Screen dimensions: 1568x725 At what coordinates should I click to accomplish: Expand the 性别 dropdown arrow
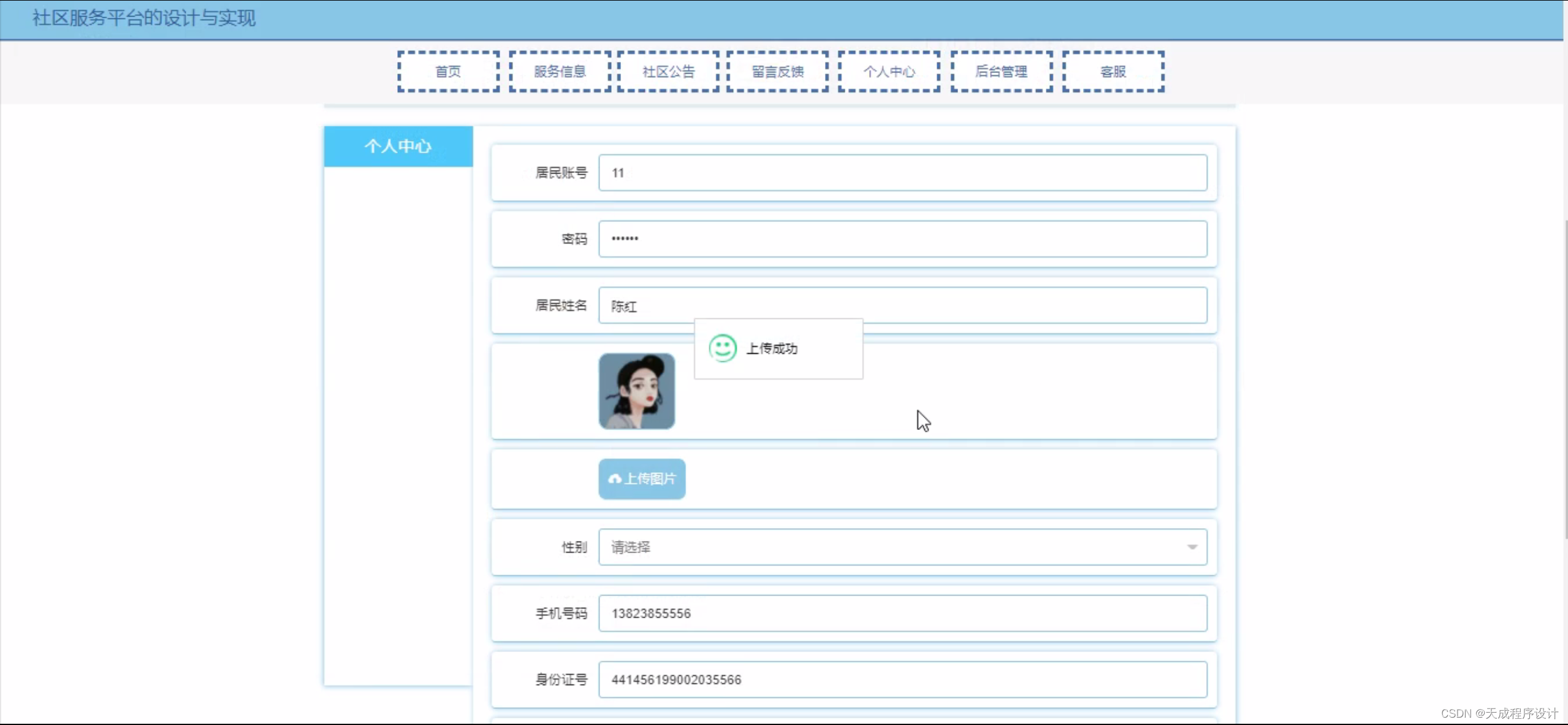click(x=1192, y=547)
